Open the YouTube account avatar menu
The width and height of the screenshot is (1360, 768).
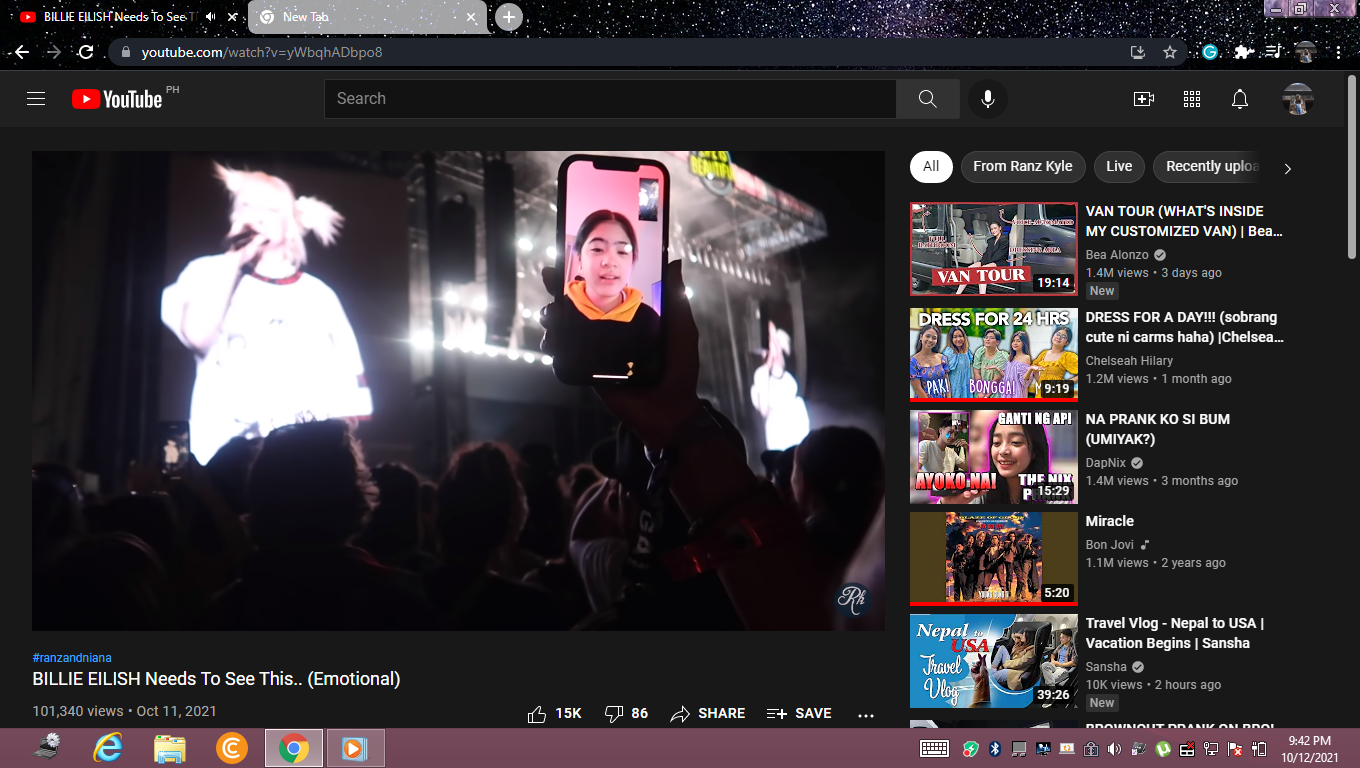[1298, 99]
